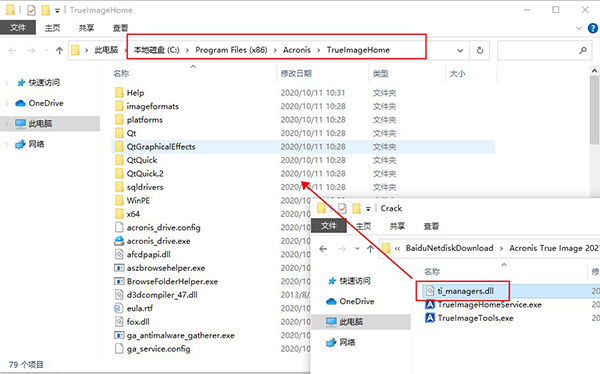Select the eula.rtf document icon

point(119,308)
